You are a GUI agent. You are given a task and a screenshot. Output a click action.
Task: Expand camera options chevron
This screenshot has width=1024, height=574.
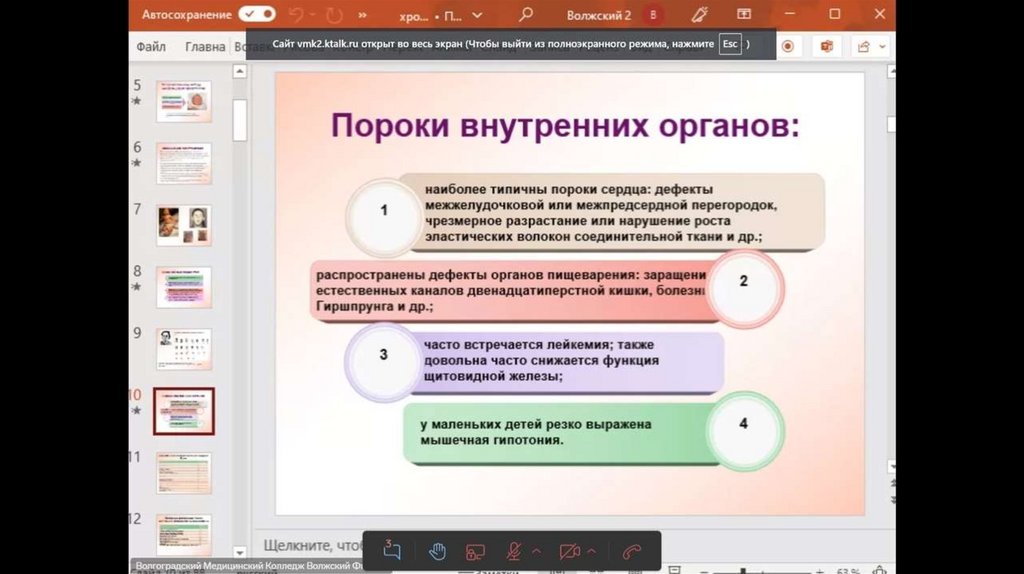[592, 551]
